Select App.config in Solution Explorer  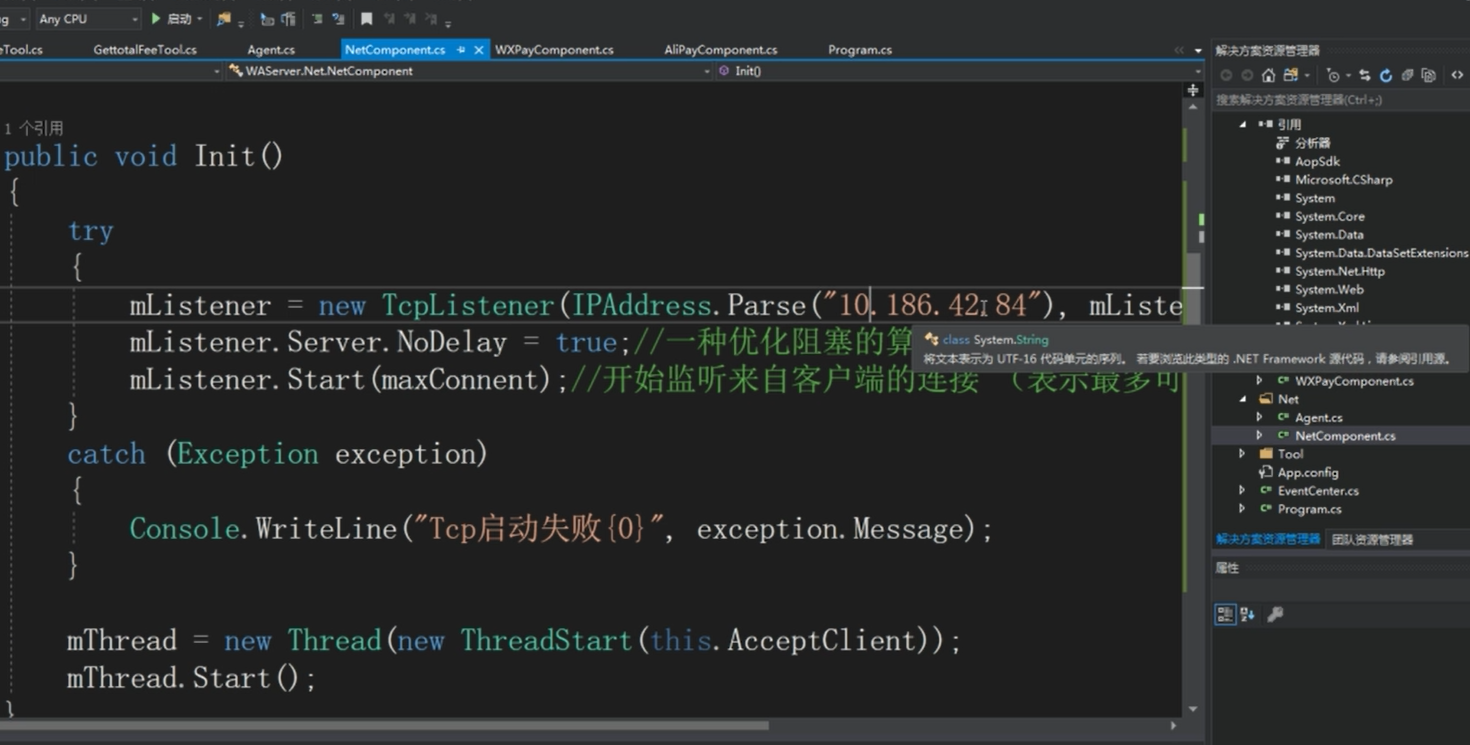pyautogui.click(x=1307, y=472)
